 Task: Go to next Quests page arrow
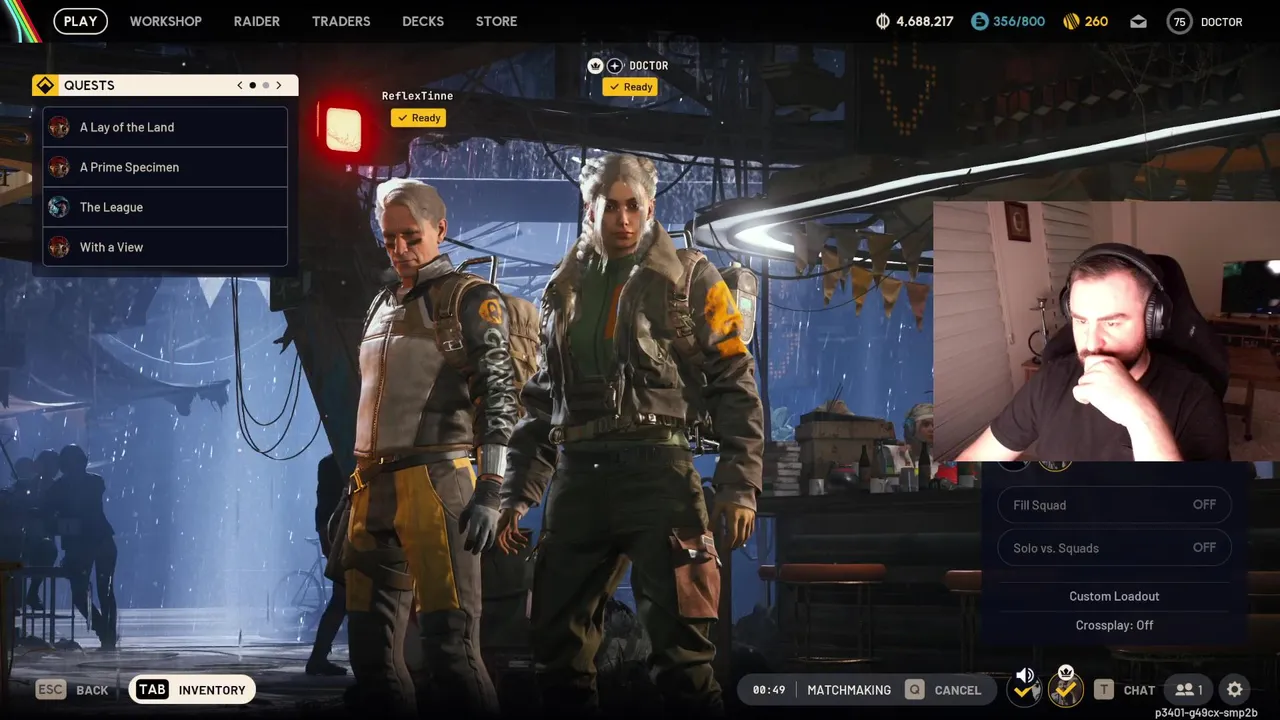[279, 85]
